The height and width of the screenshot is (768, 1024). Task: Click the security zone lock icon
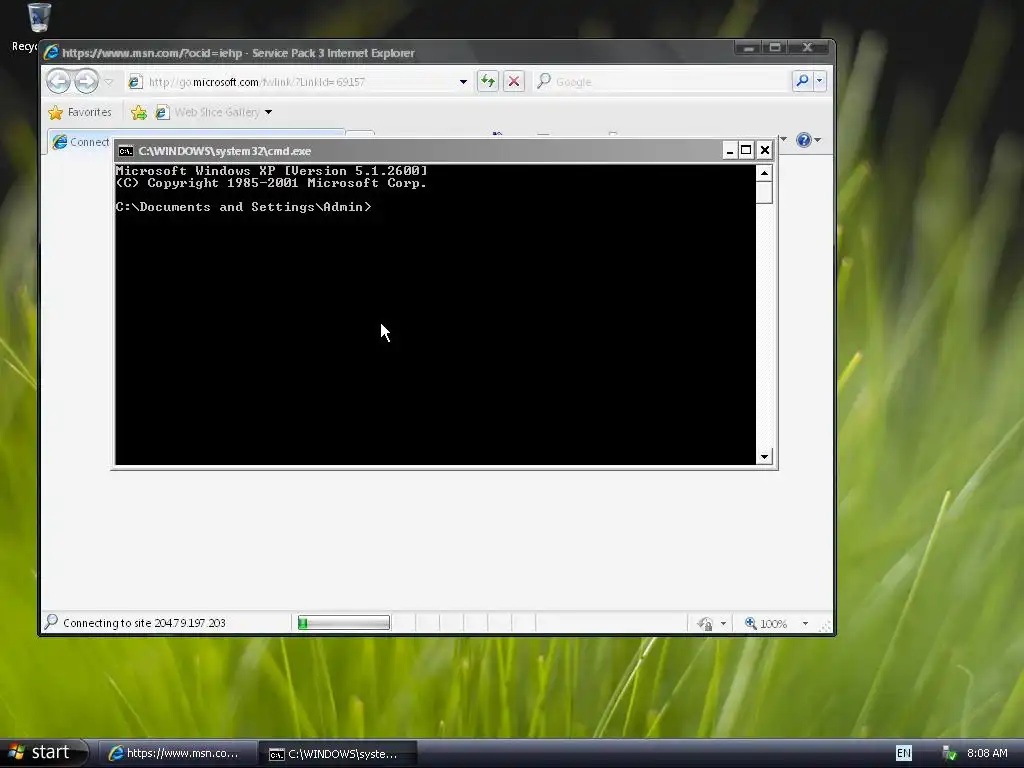click(705, 624)
